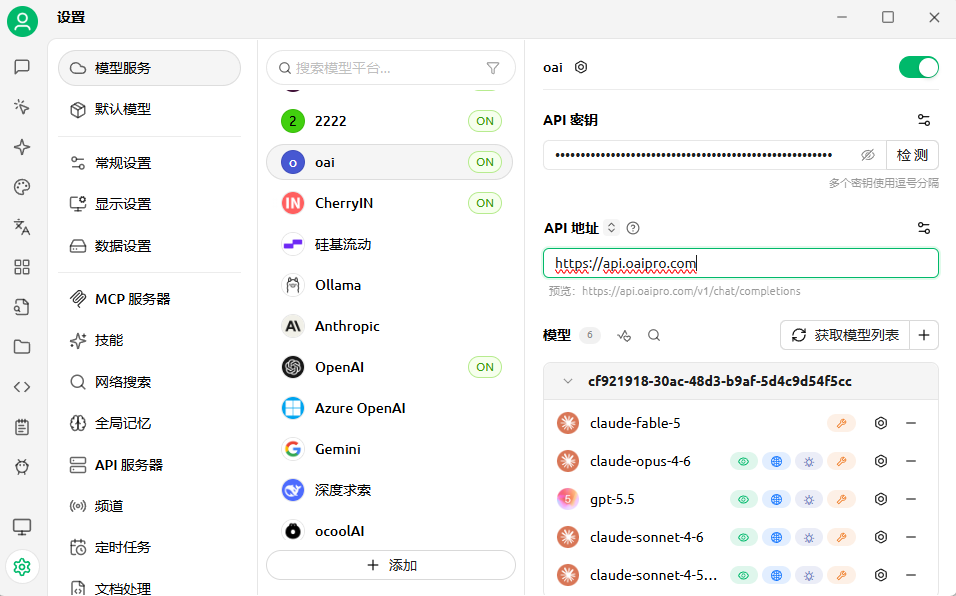Open settings gear for claude-fable-5
This screenshot has width=956, height=596.
(881, 423)
